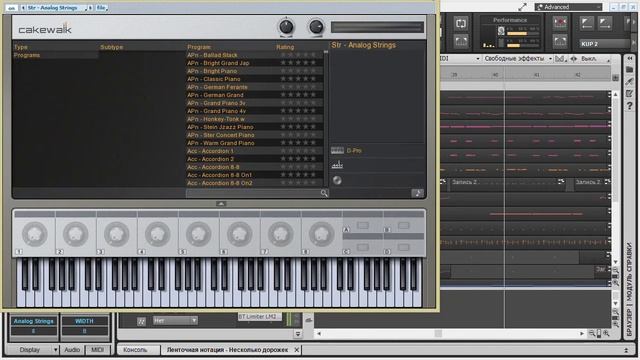The width and height of the screenshot is (640, 360).
Task: Select the Programs type entry
Action: (x=55, y=55)
